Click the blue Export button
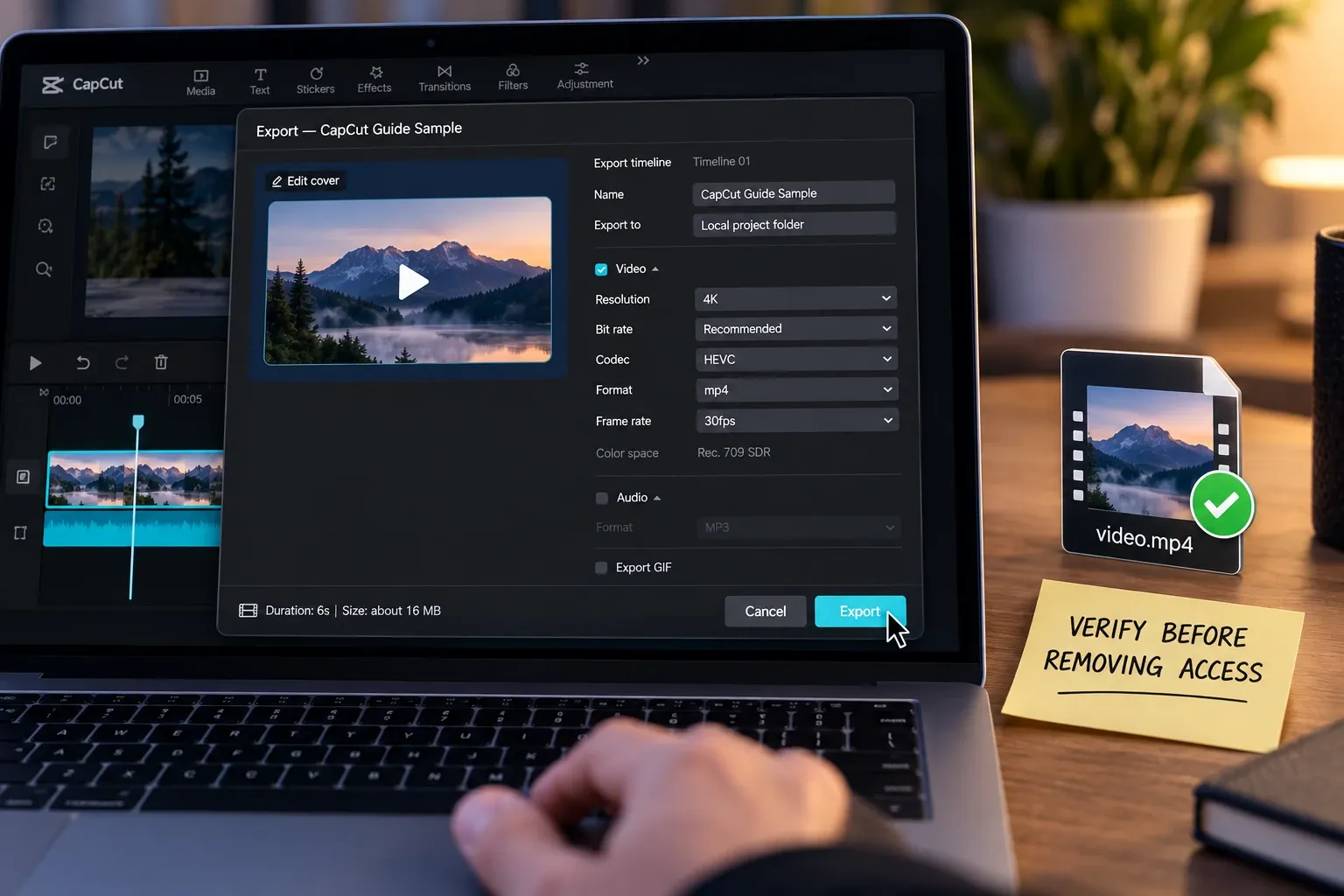Viewport: 1344px width, 896px height. 860,612
